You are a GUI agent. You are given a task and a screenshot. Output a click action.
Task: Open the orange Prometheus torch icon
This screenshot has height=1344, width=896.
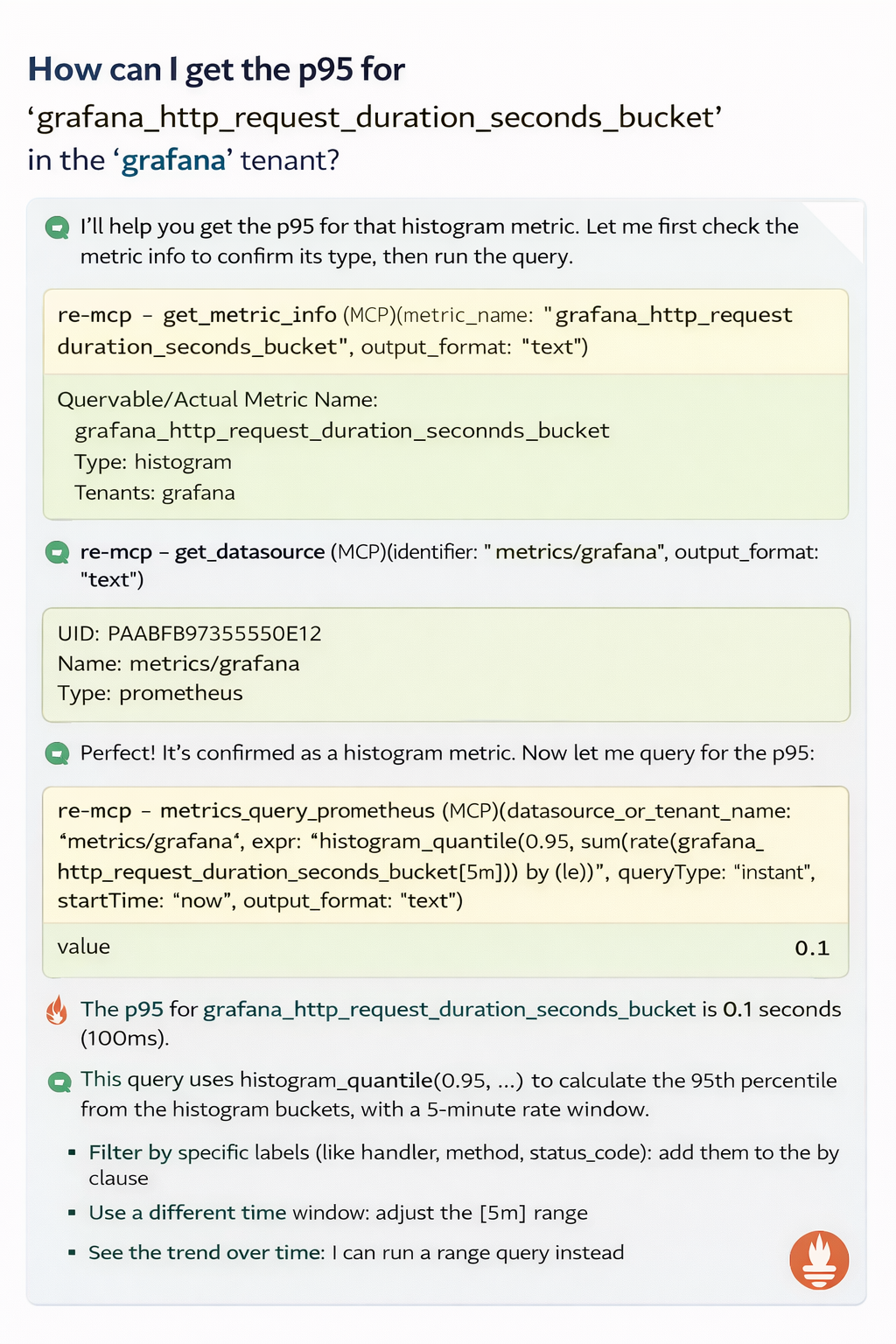pos(819,1261)
